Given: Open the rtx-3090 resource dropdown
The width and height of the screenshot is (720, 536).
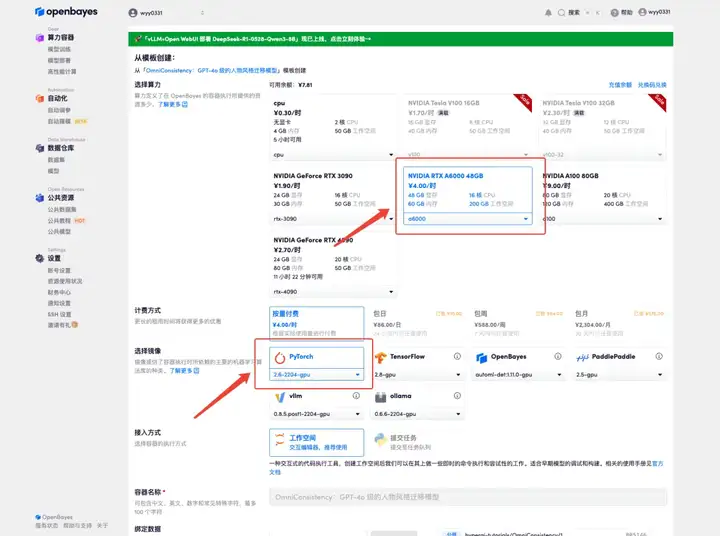Looking at the screenshot, I should [333, 219].
